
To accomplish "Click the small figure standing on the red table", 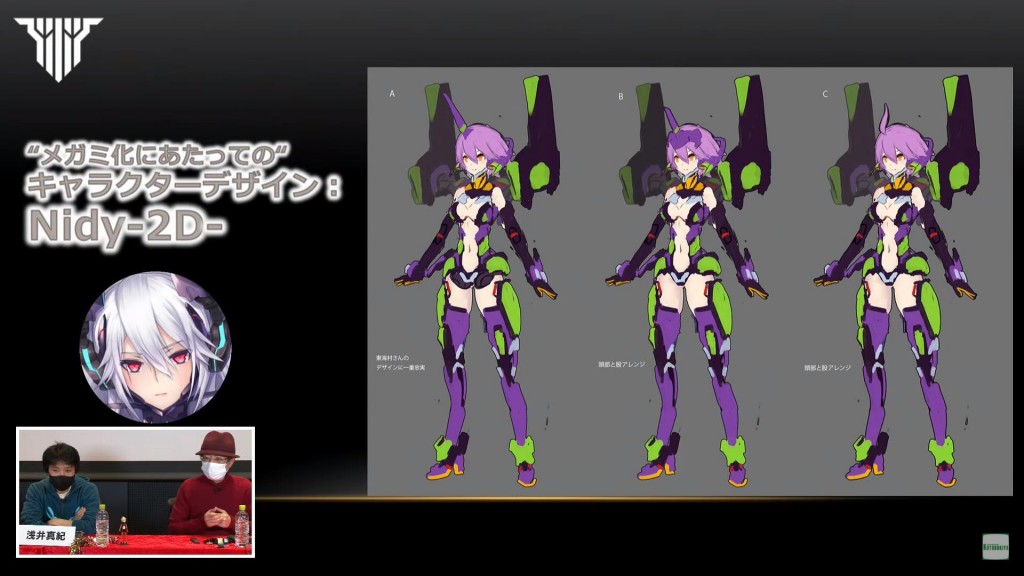I will click(x=124, y=527).
